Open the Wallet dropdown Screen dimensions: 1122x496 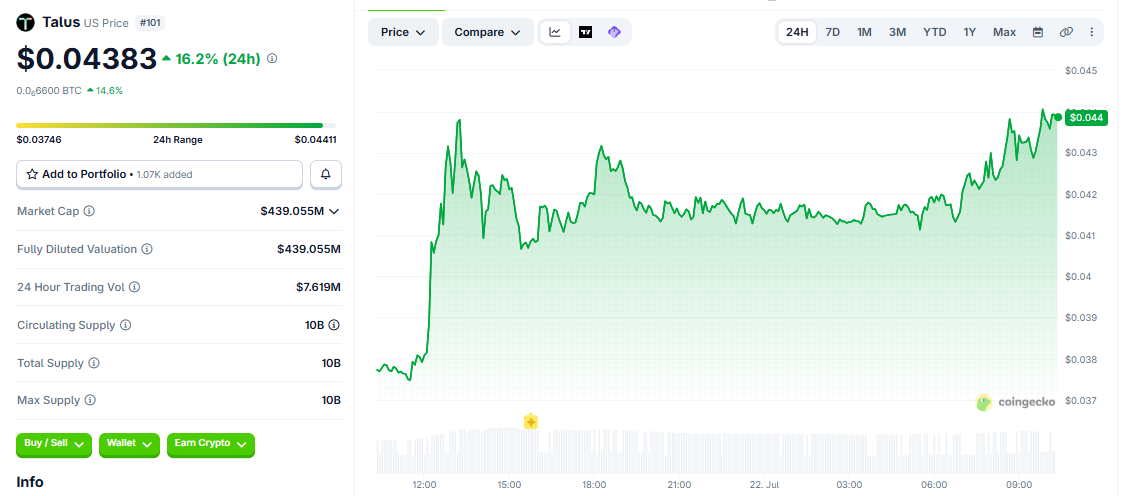coord(129,444)
